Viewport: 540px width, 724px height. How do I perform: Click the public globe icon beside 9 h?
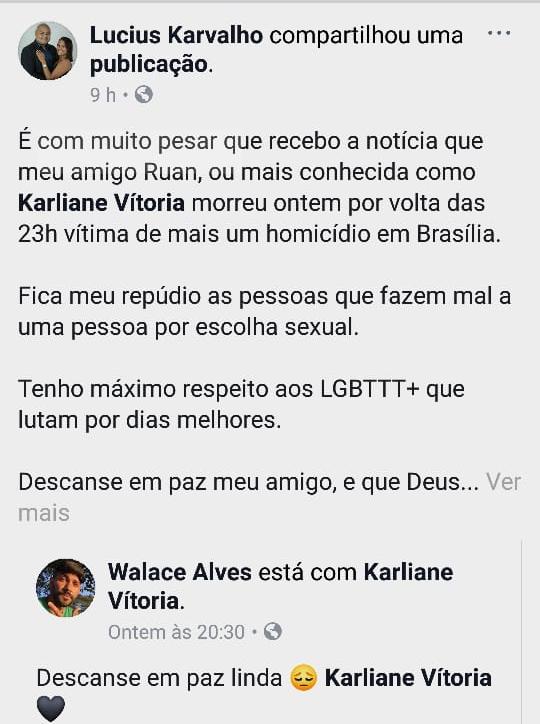tap(144, 95)
